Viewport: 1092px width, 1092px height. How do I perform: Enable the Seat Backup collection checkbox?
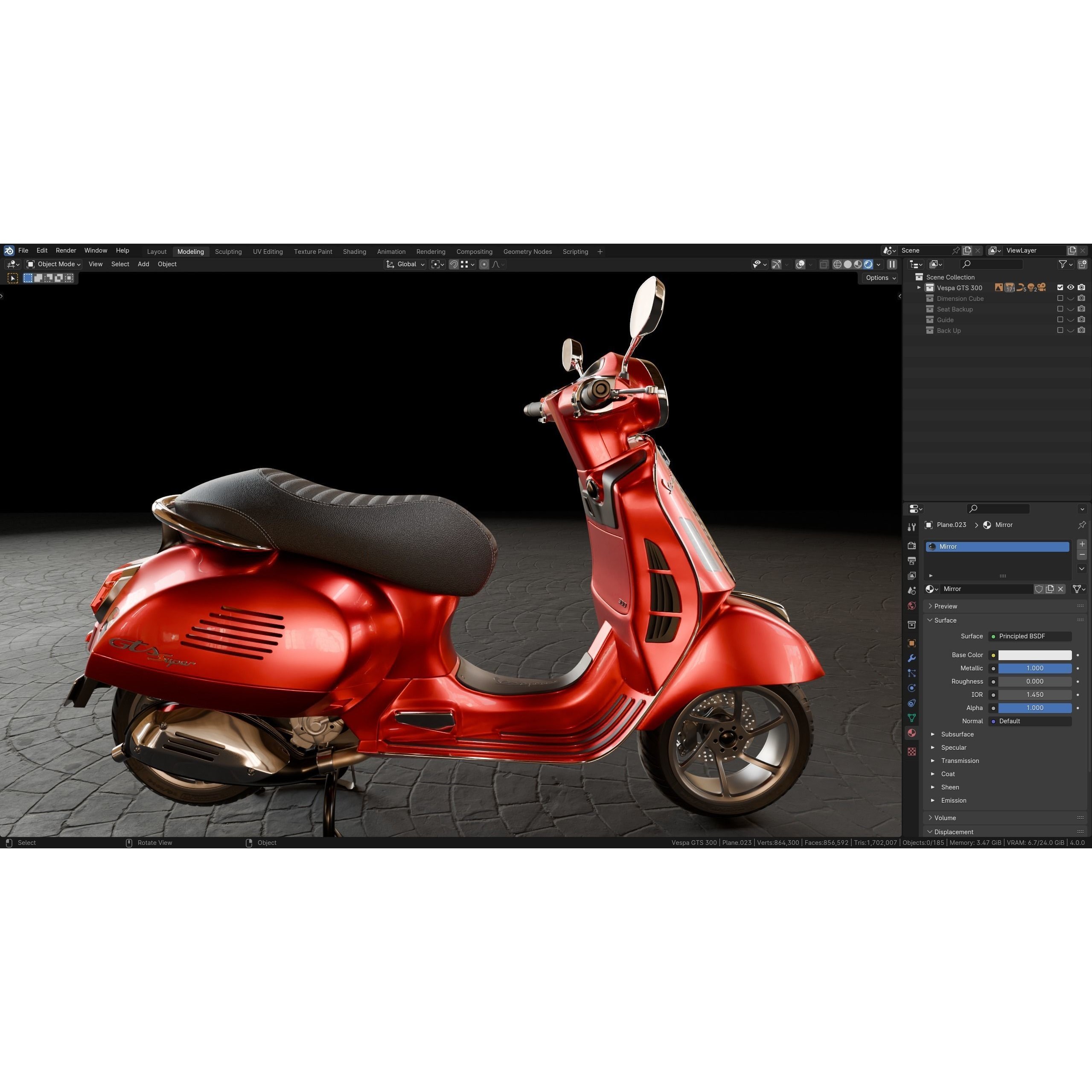pos(1060,309)
